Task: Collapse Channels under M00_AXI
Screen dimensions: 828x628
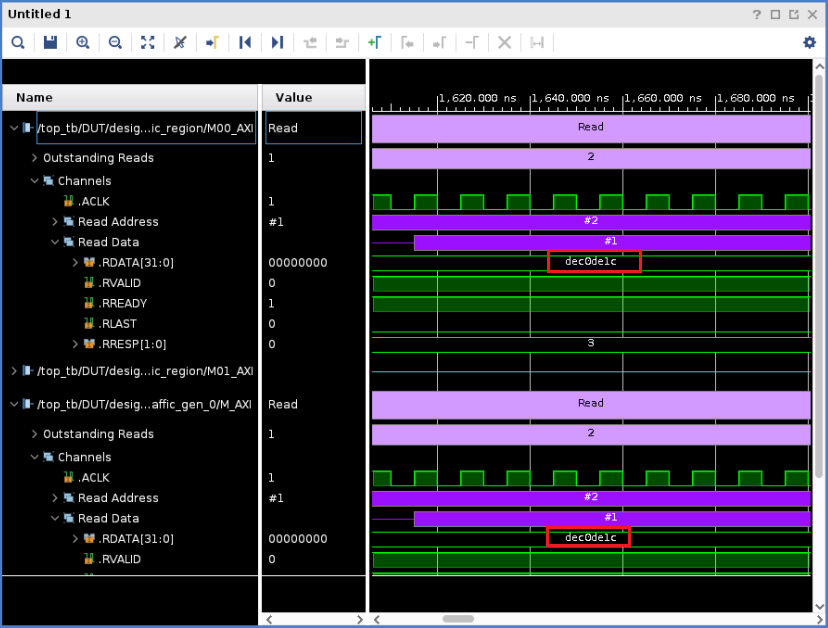Action: pyautogui.click(x=34, y=181)
